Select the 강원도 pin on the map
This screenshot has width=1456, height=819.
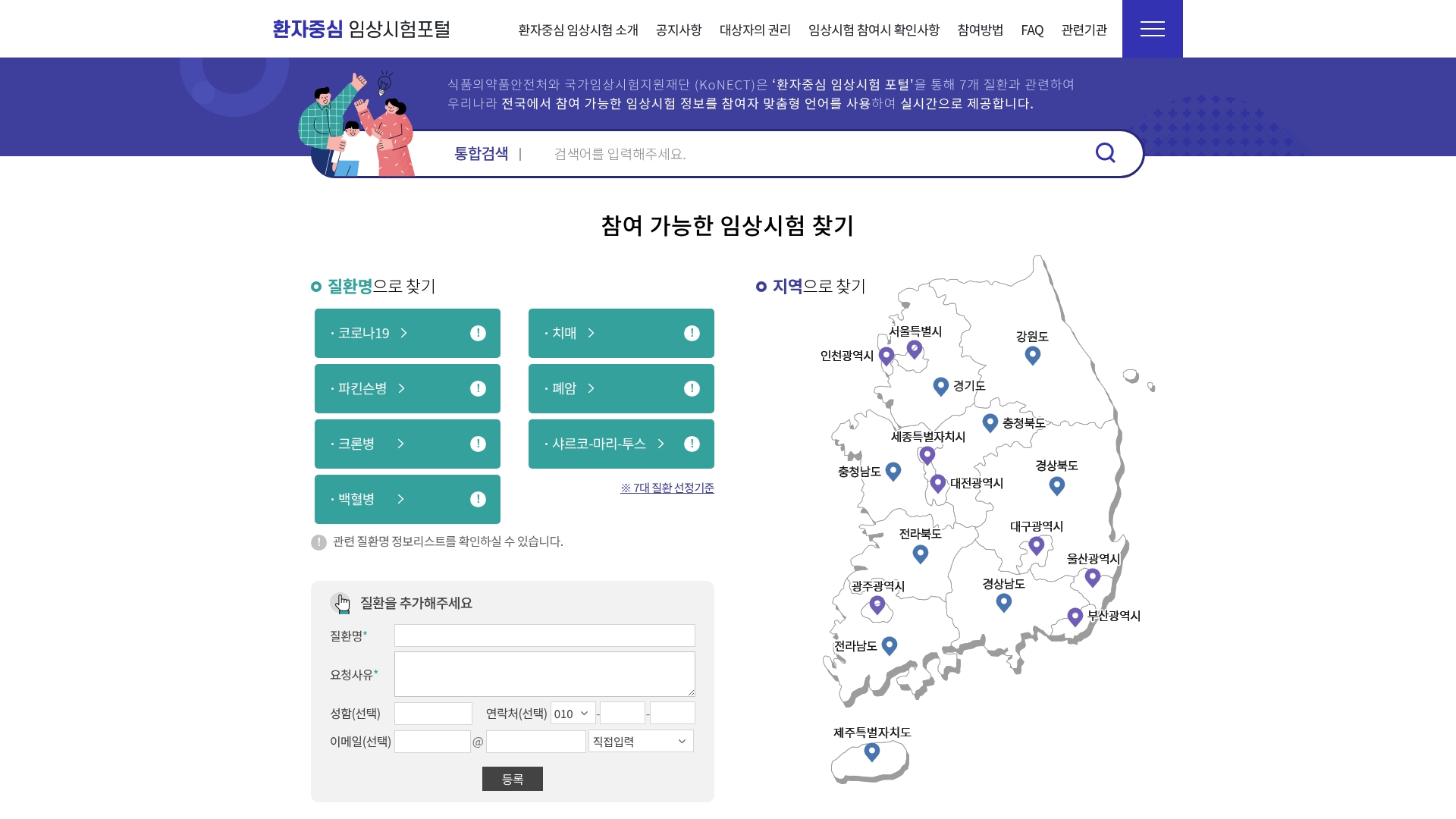point(1031,354)
